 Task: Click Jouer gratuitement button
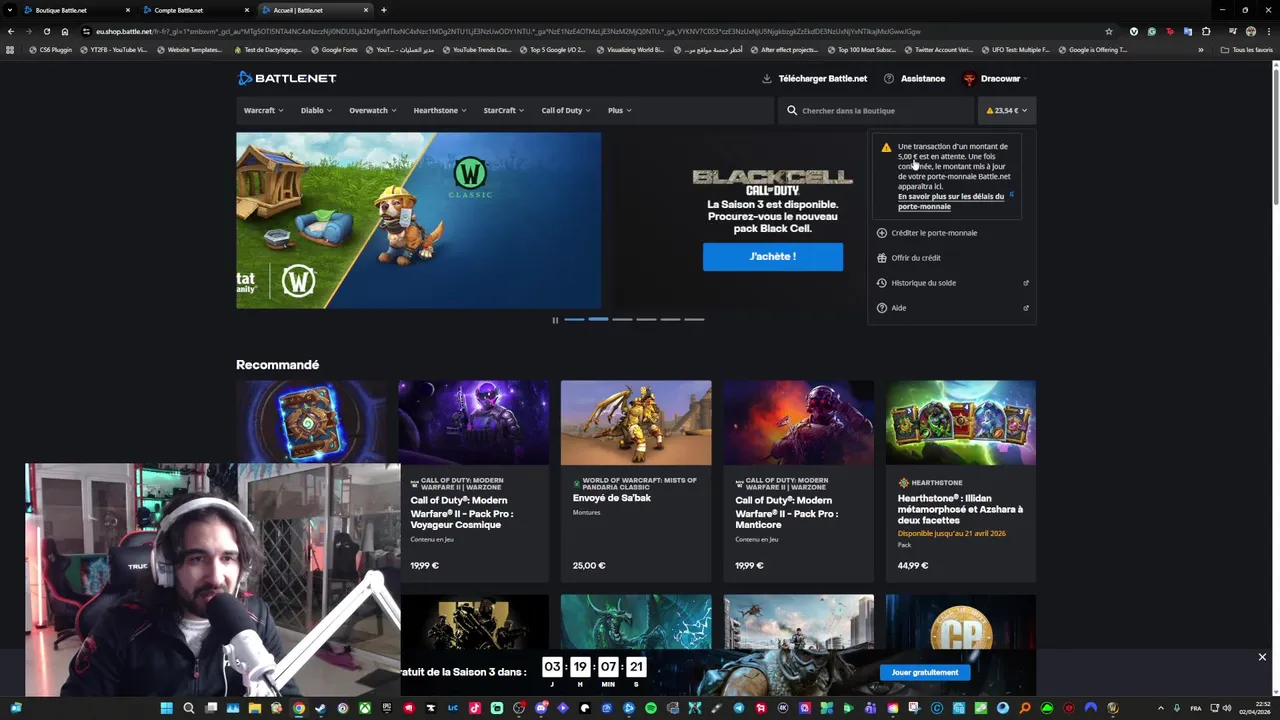[925, 672]
